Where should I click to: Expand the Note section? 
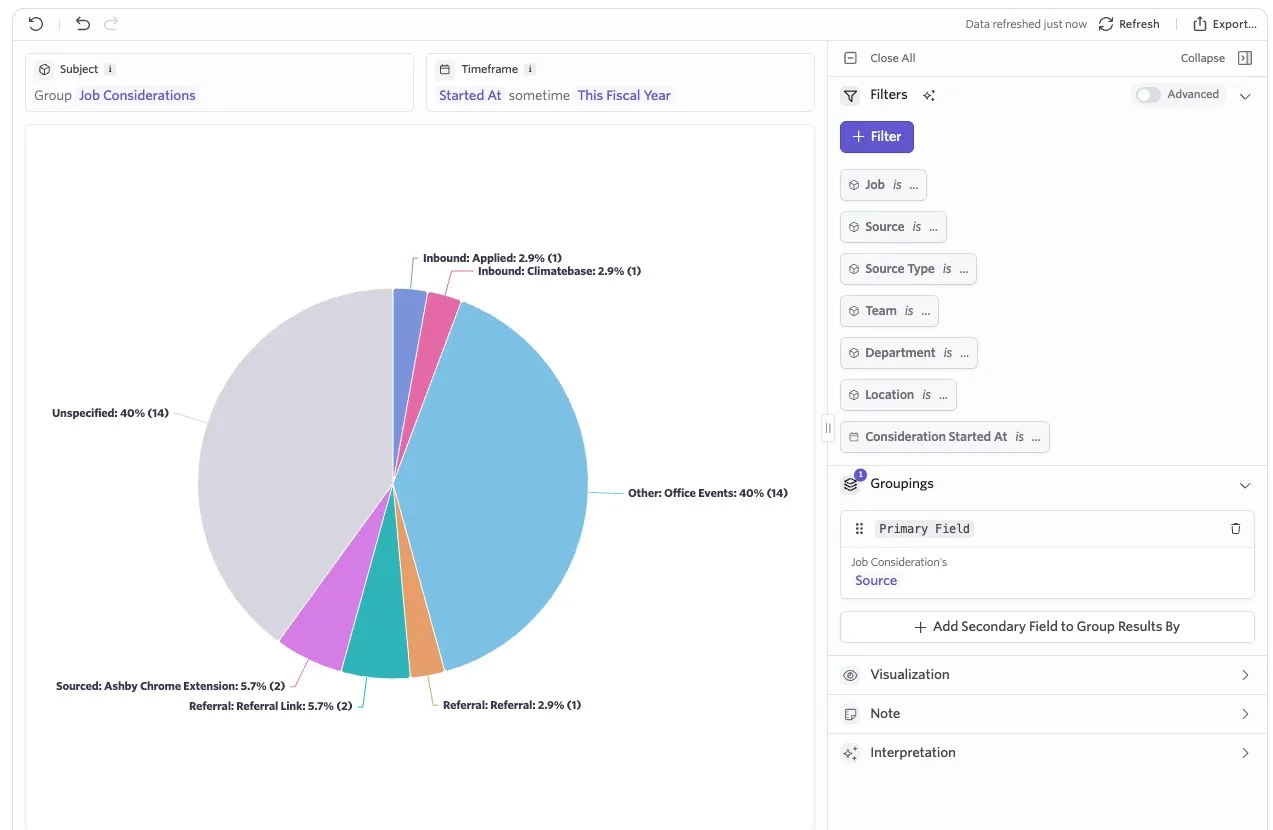coord(1047,714)
